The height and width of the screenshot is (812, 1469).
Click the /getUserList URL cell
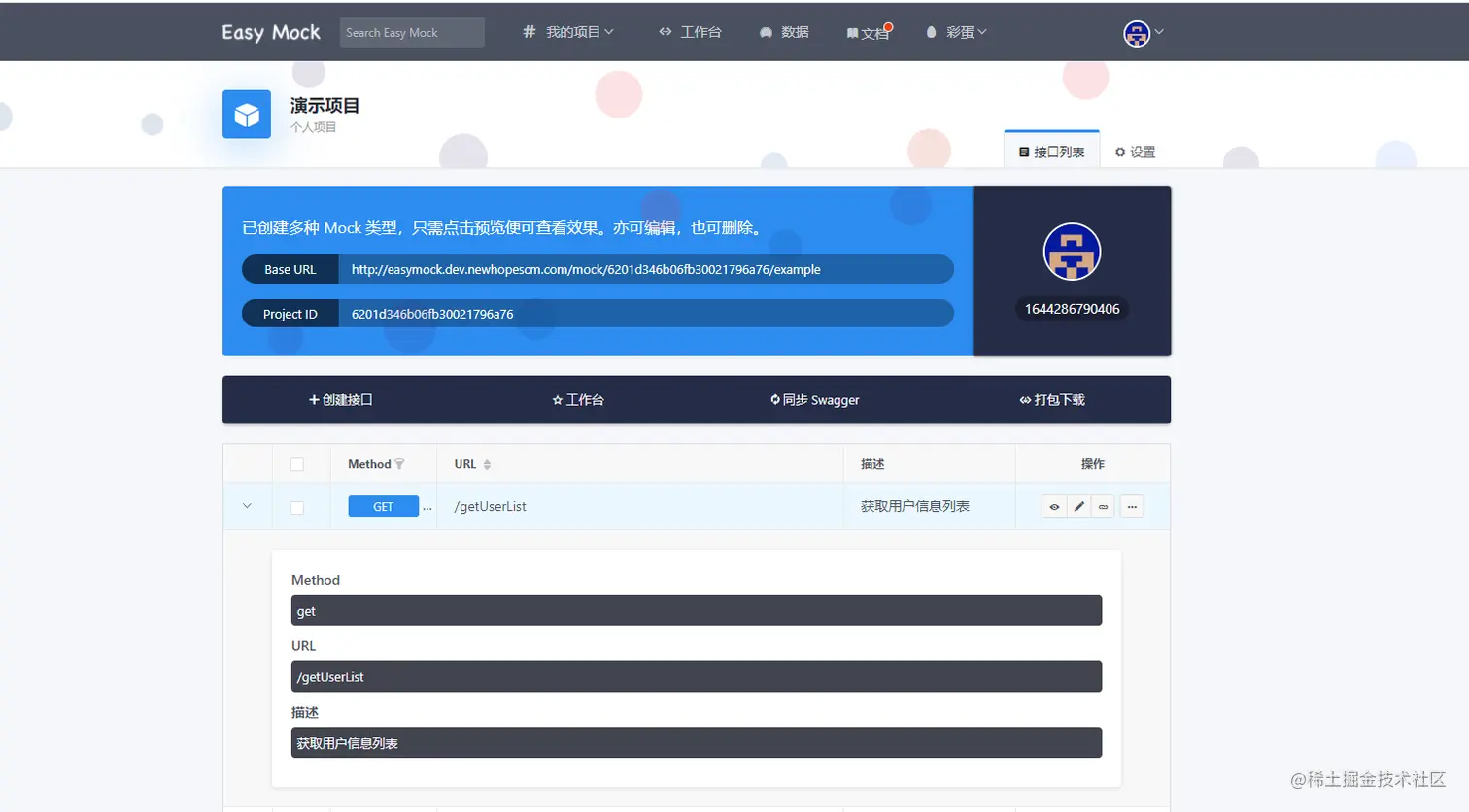point(491,506)
